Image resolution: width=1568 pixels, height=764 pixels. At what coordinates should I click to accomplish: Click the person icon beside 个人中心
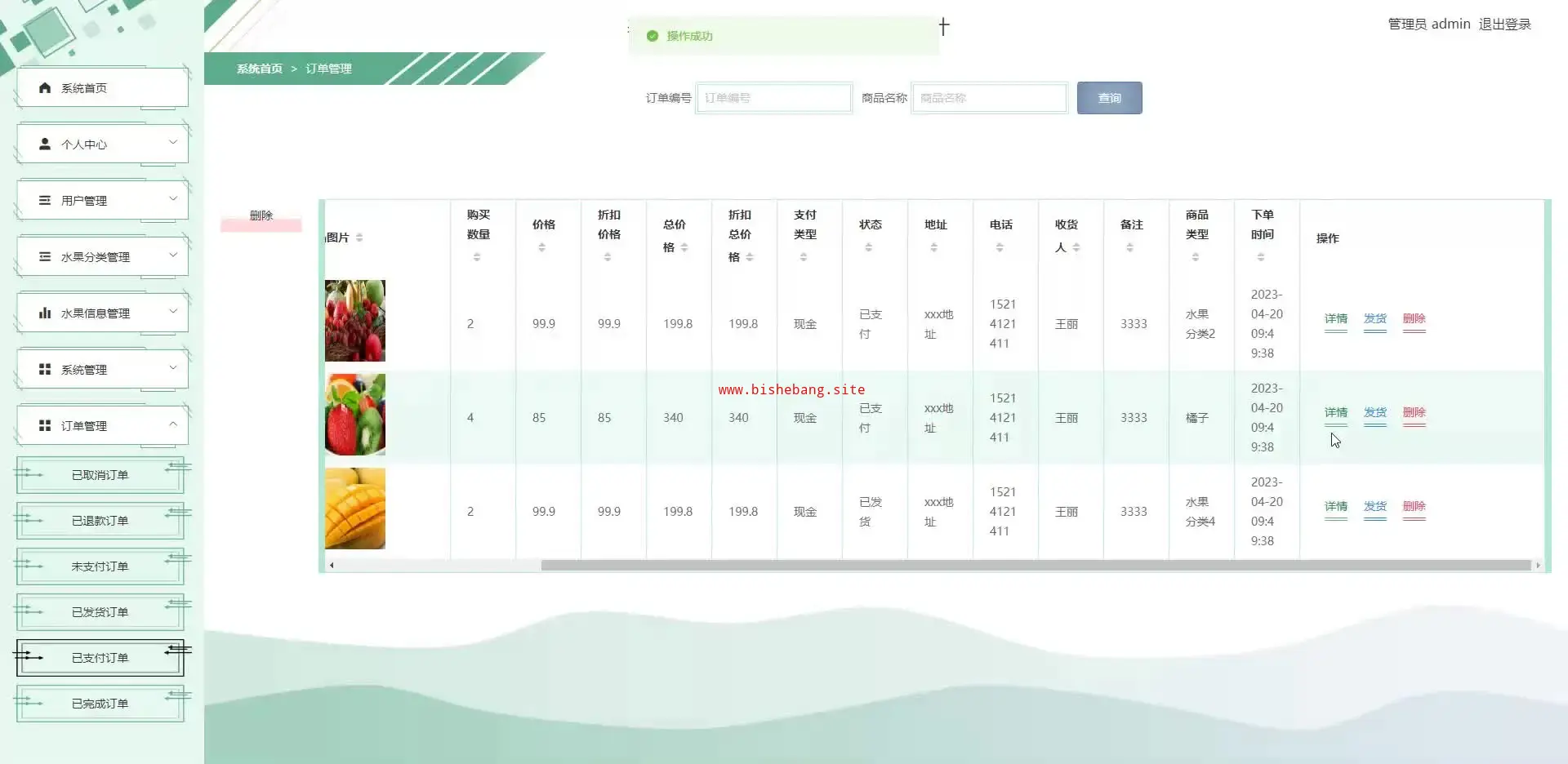point(45,144)
